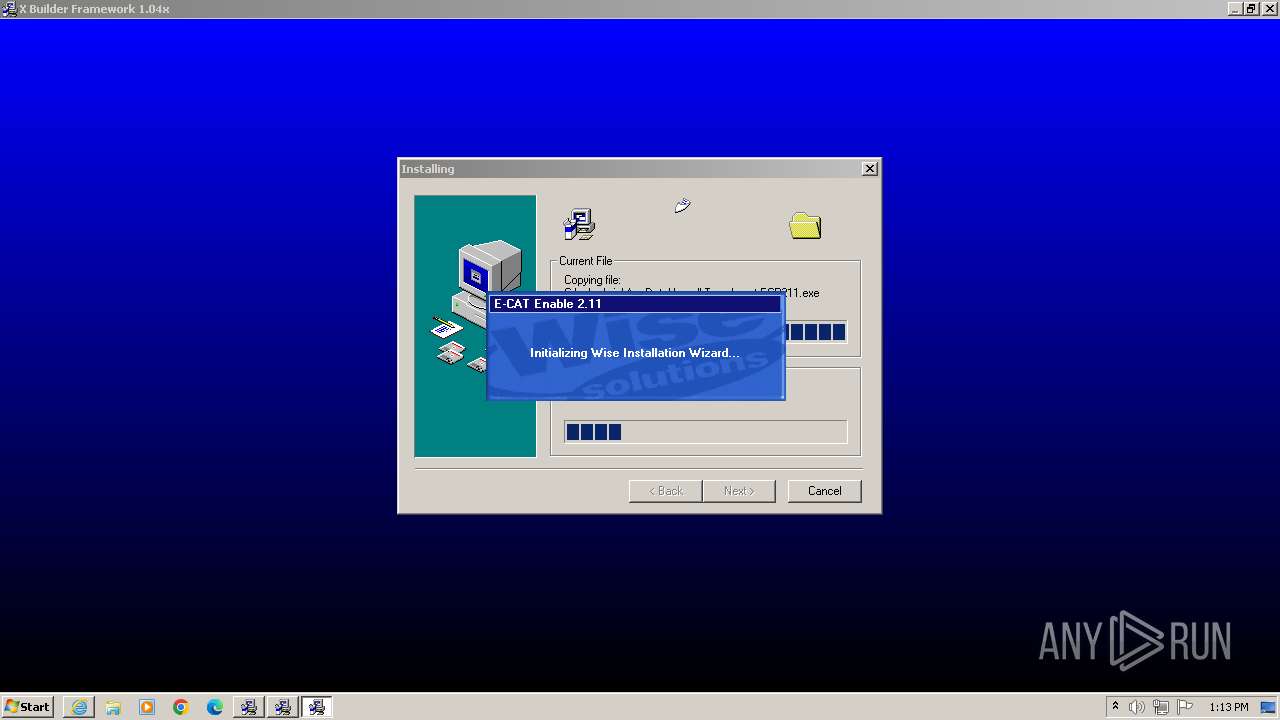Launch Microsoft Edge from taskbar
This screenshot has height=720, width=1280.
point(215,707)
